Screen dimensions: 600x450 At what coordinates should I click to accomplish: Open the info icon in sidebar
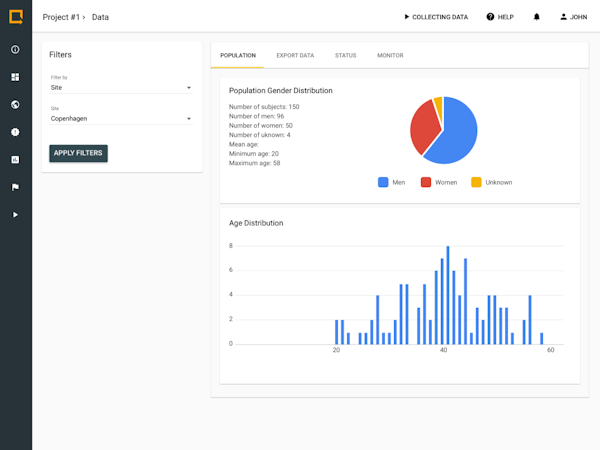click(x=15, y=49)
